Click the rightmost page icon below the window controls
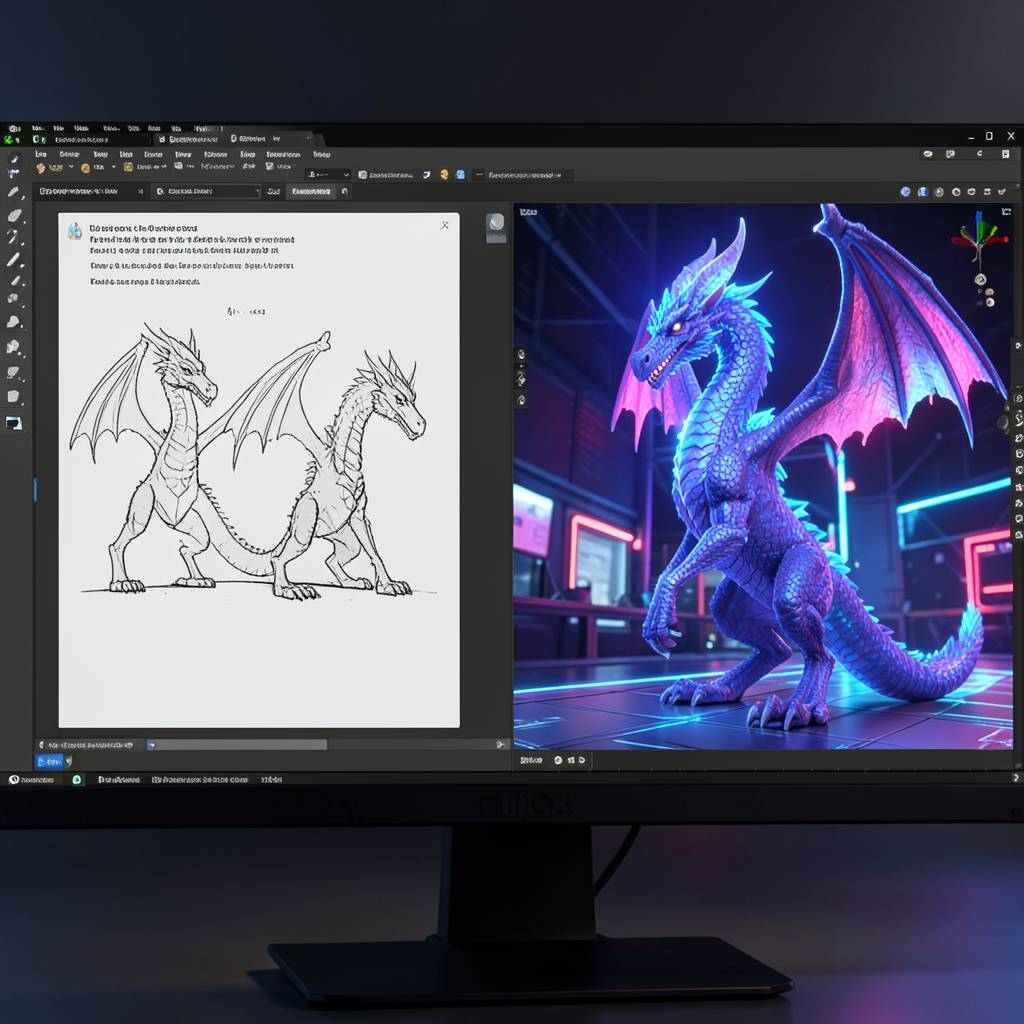1024x1024 pixels. pyautogui.click(x=1006, y=154)
